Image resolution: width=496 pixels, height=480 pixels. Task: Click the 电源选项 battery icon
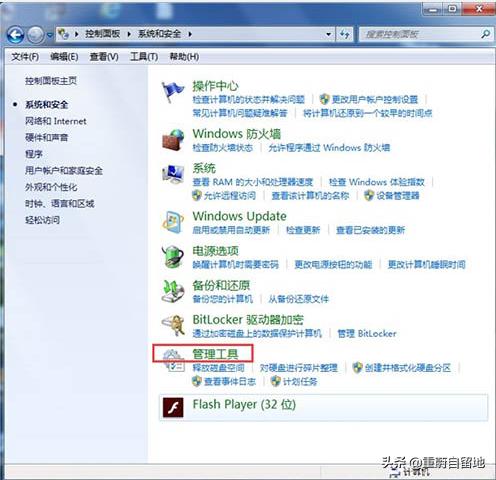click(x=173, y=257)
